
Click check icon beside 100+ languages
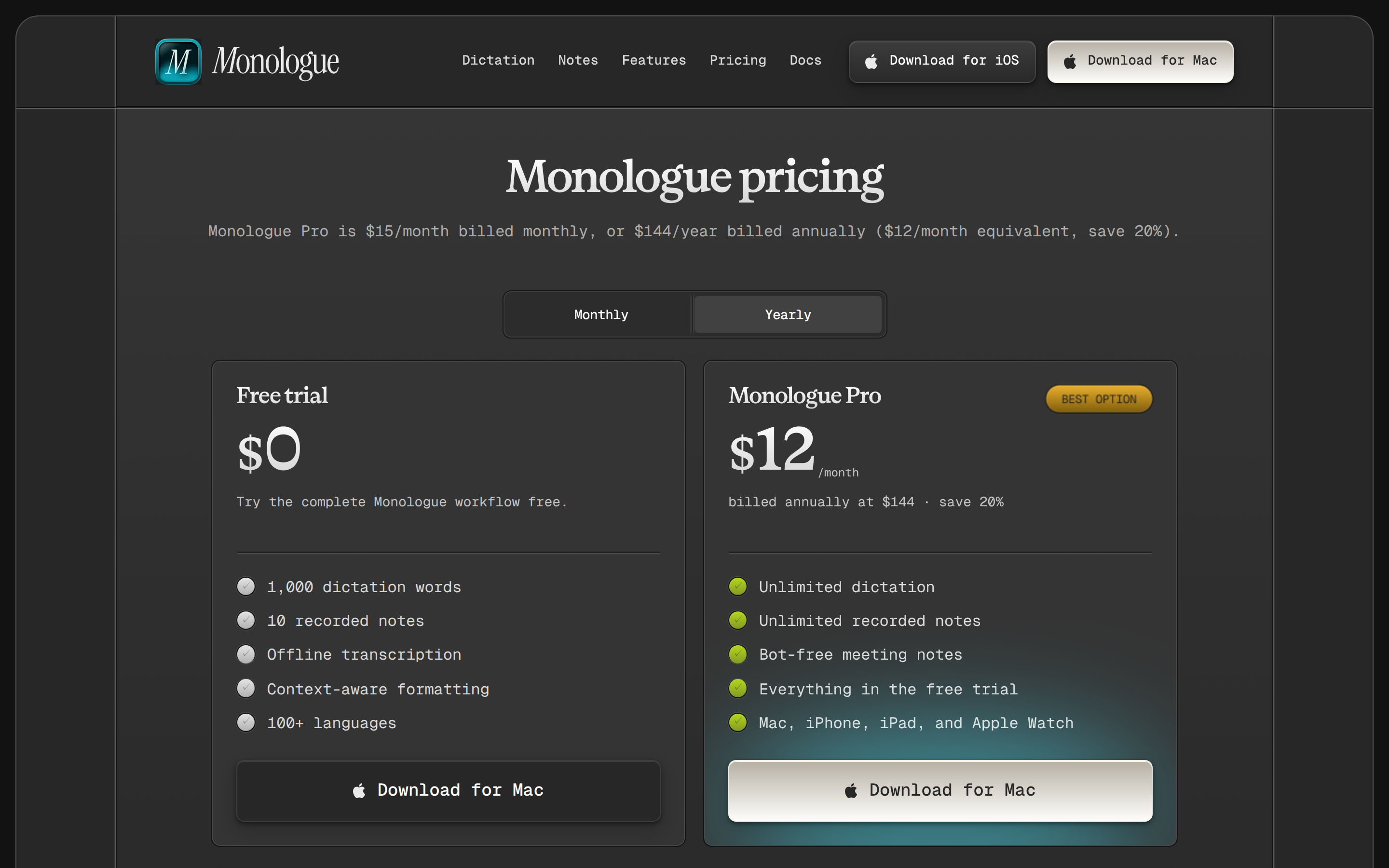coord(246,723)
